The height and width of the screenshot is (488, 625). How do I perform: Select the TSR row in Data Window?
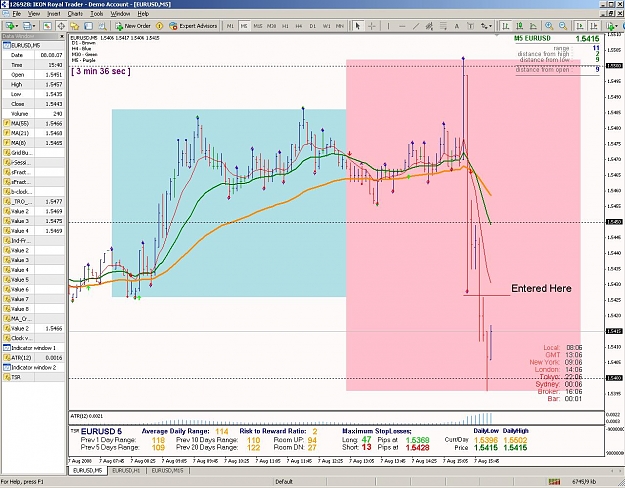33,377
